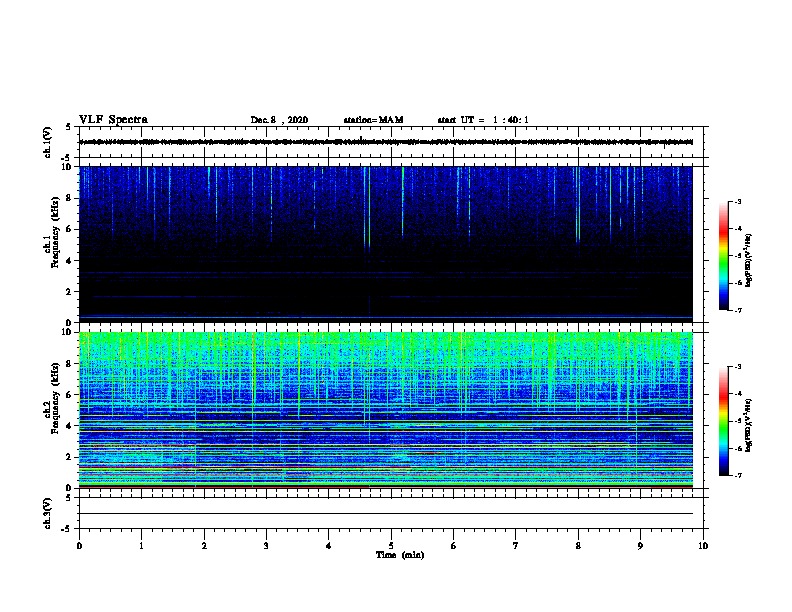792x612 pixels.
Task: Click the "VLF Spectra" plot title
Action: click(x=113, y=120)
